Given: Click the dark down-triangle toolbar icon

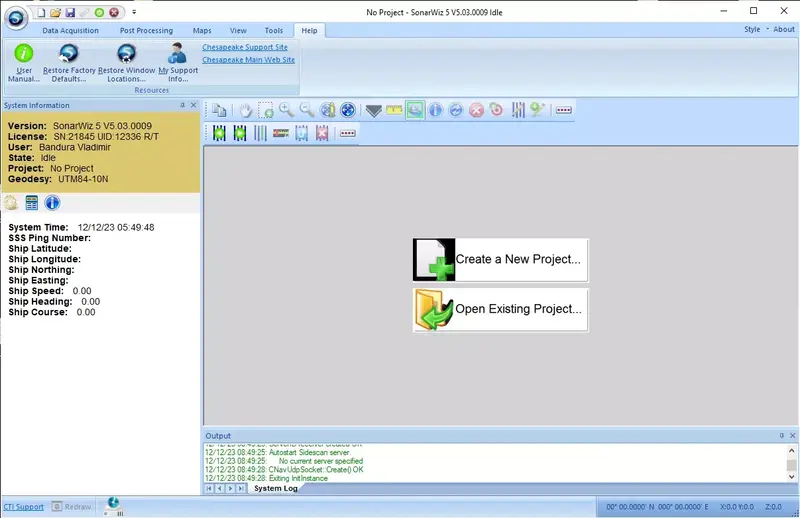Looking at the screenshot, I should (373, 110).
